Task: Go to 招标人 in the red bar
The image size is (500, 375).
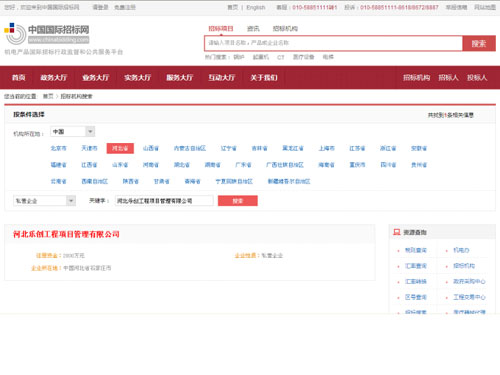Action: click(448, 78)
